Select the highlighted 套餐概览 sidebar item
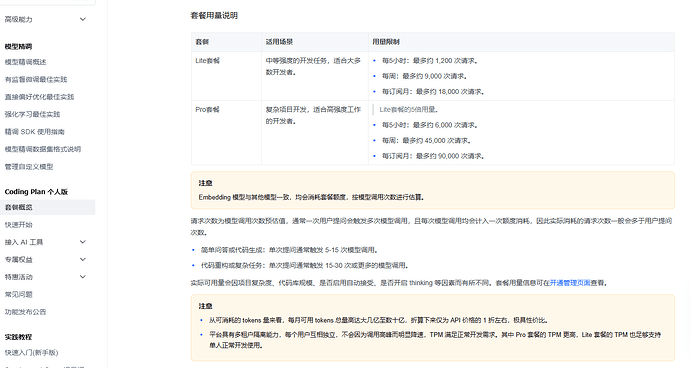Screen dimensions: 690x368 pyautogui.click(x=48, y=207)
